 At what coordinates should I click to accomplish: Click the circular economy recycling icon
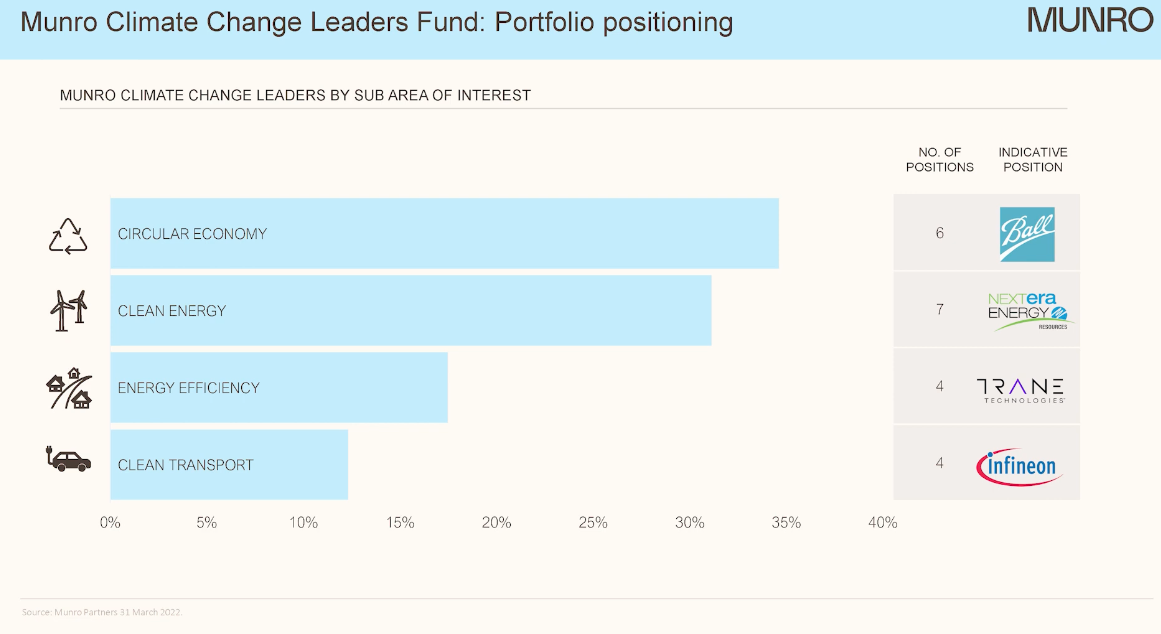click(x=68, y=235)
